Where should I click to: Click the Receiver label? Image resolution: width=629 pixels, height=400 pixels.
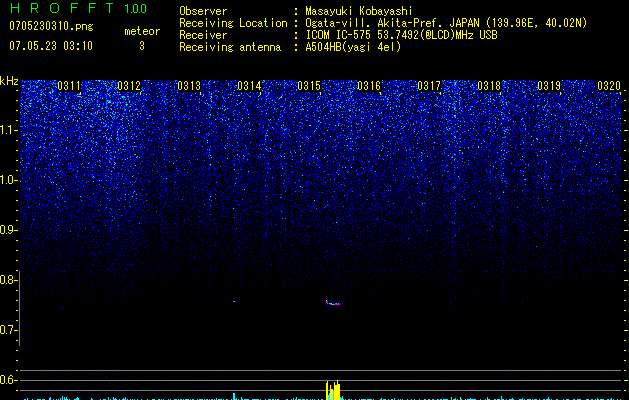click(x=203, y=35)
